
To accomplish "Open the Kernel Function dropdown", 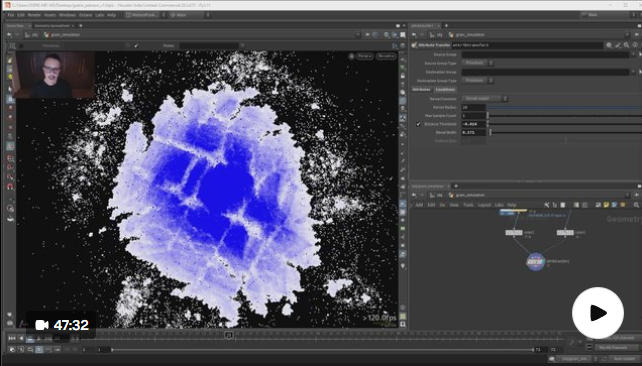I will [485, 99].
